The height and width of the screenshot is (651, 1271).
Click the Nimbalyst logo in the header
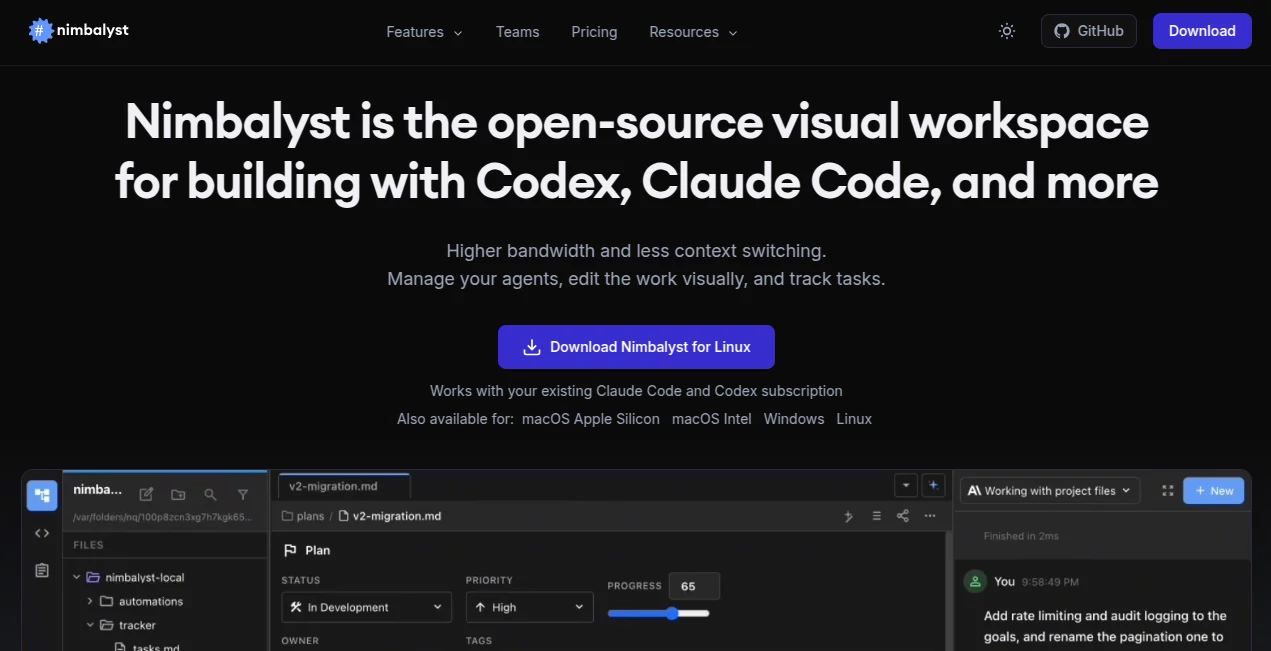(x=79, y=30)
